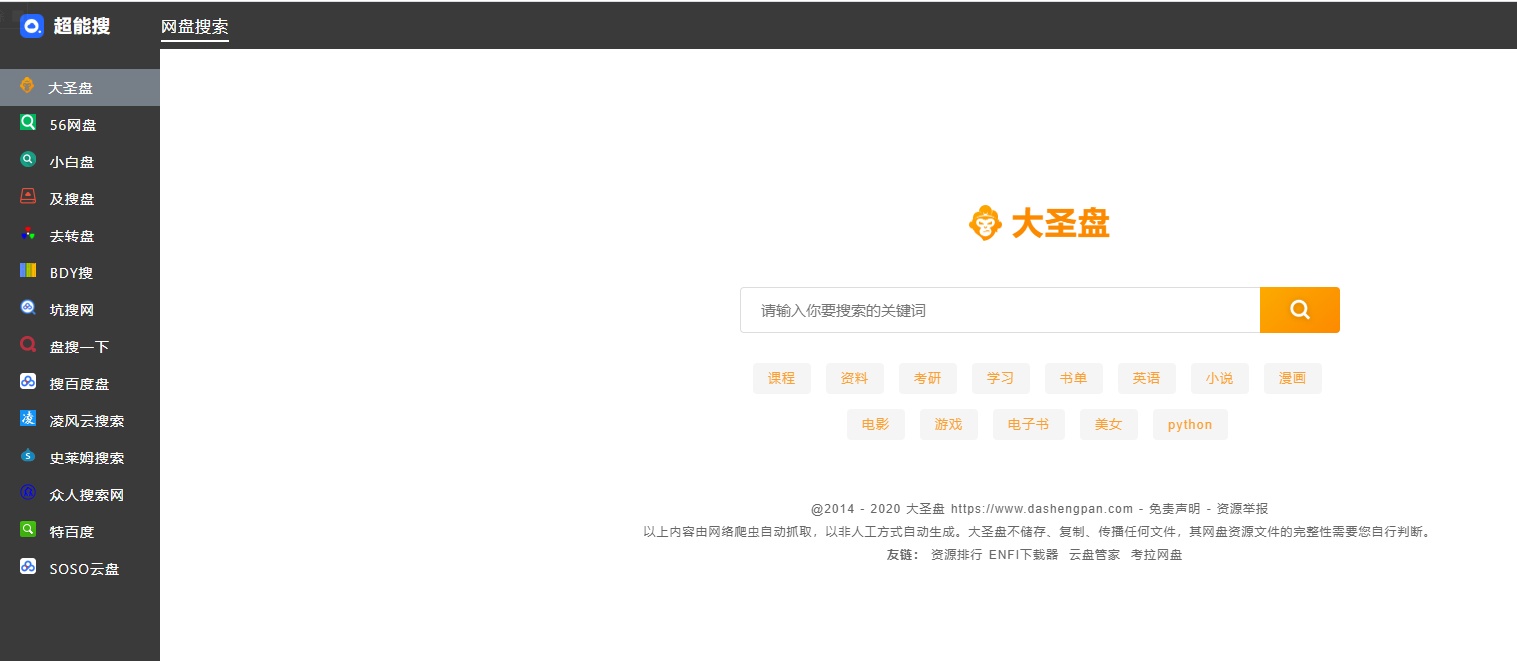Image resolution: width=1517 pixels, height=661 pixels.
Task: Open the 资源举报 link
Action: [x=1242, y=508]
